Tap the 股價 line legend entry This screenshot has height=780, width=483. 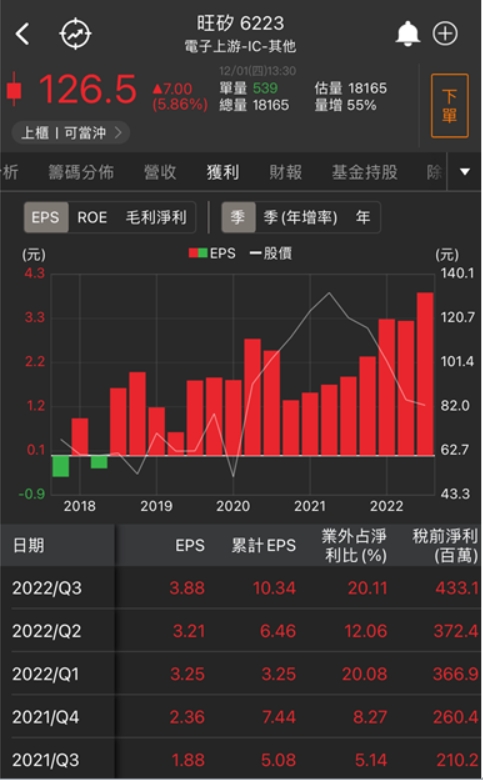271,253
